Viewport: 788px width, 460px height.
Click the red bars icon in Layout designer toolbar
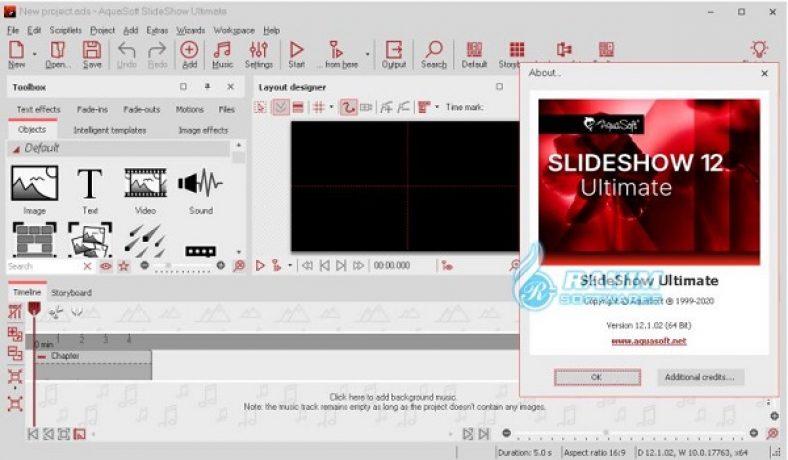pyautogui.click(x=298, y=107)
